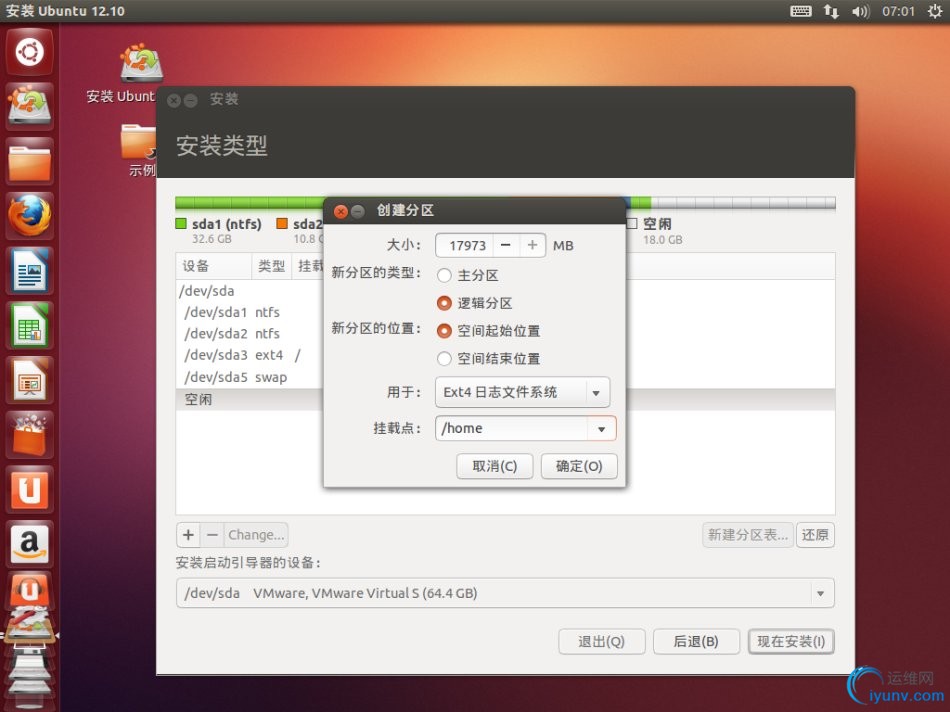
Task: Open the Files manager from the dock
Action: click(x=30, y=161)
